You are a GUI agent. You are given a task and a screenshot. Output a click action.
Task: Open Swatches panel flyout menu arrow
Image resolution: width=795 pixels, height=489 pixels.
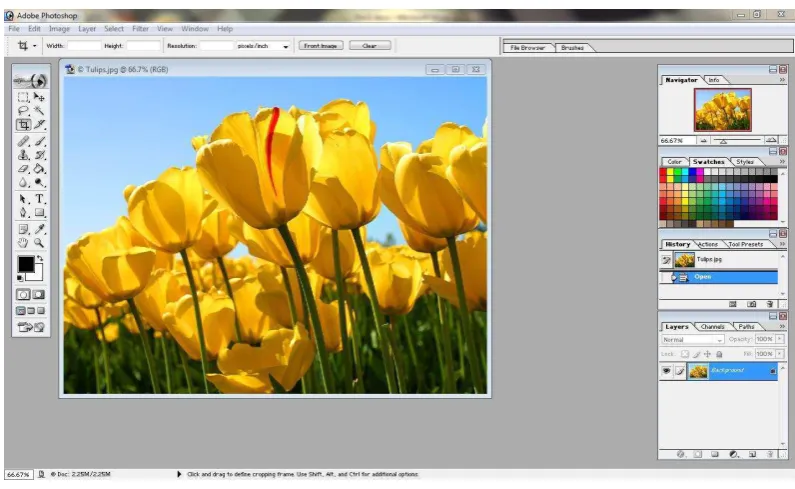pyautogui.click(x=782, y=161)
